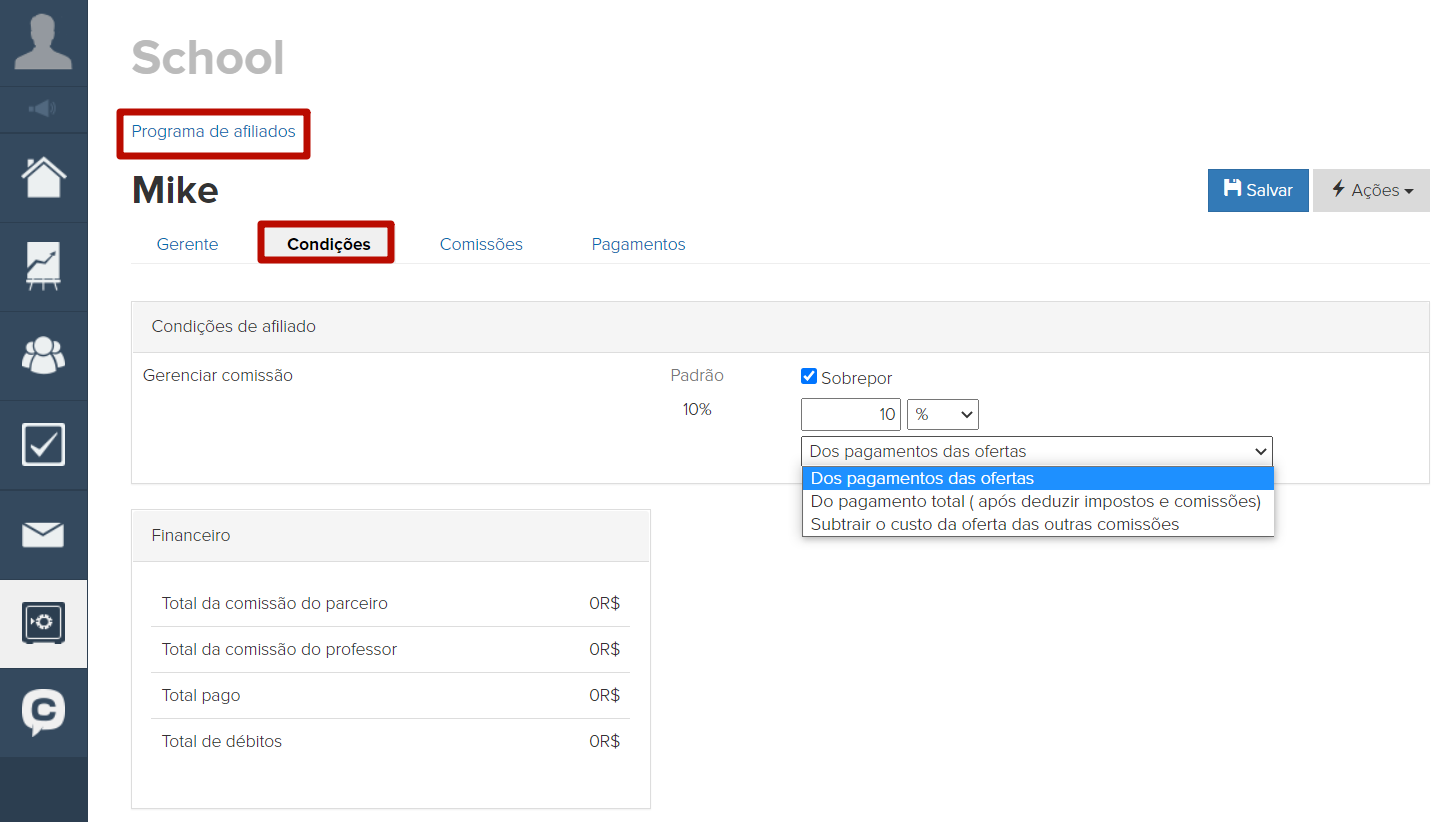Open the user profile avatar icon
The width and height of the screenshot is (1455, 822).
point(43,42)
